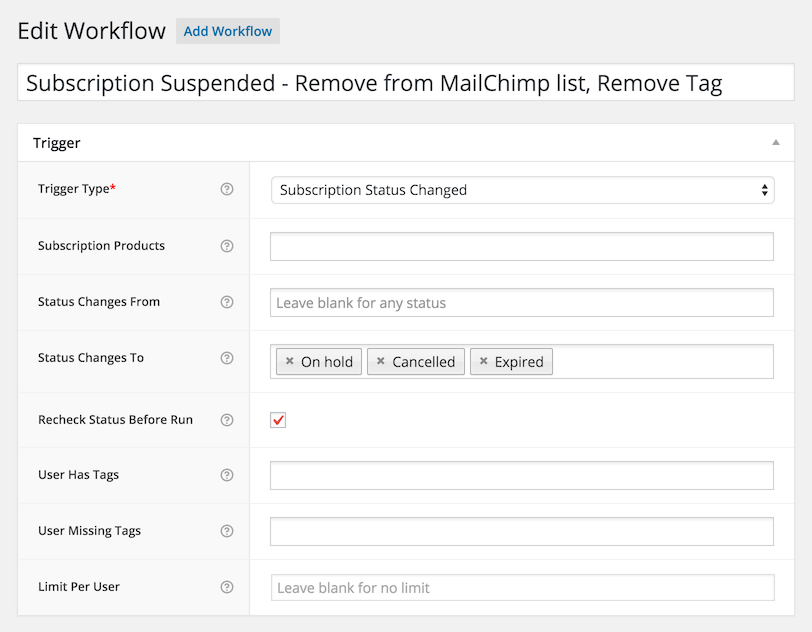The height and width of the screenshot is (632, 812).
Task: Click the User Has Tags field
Action: click(521, 475)
